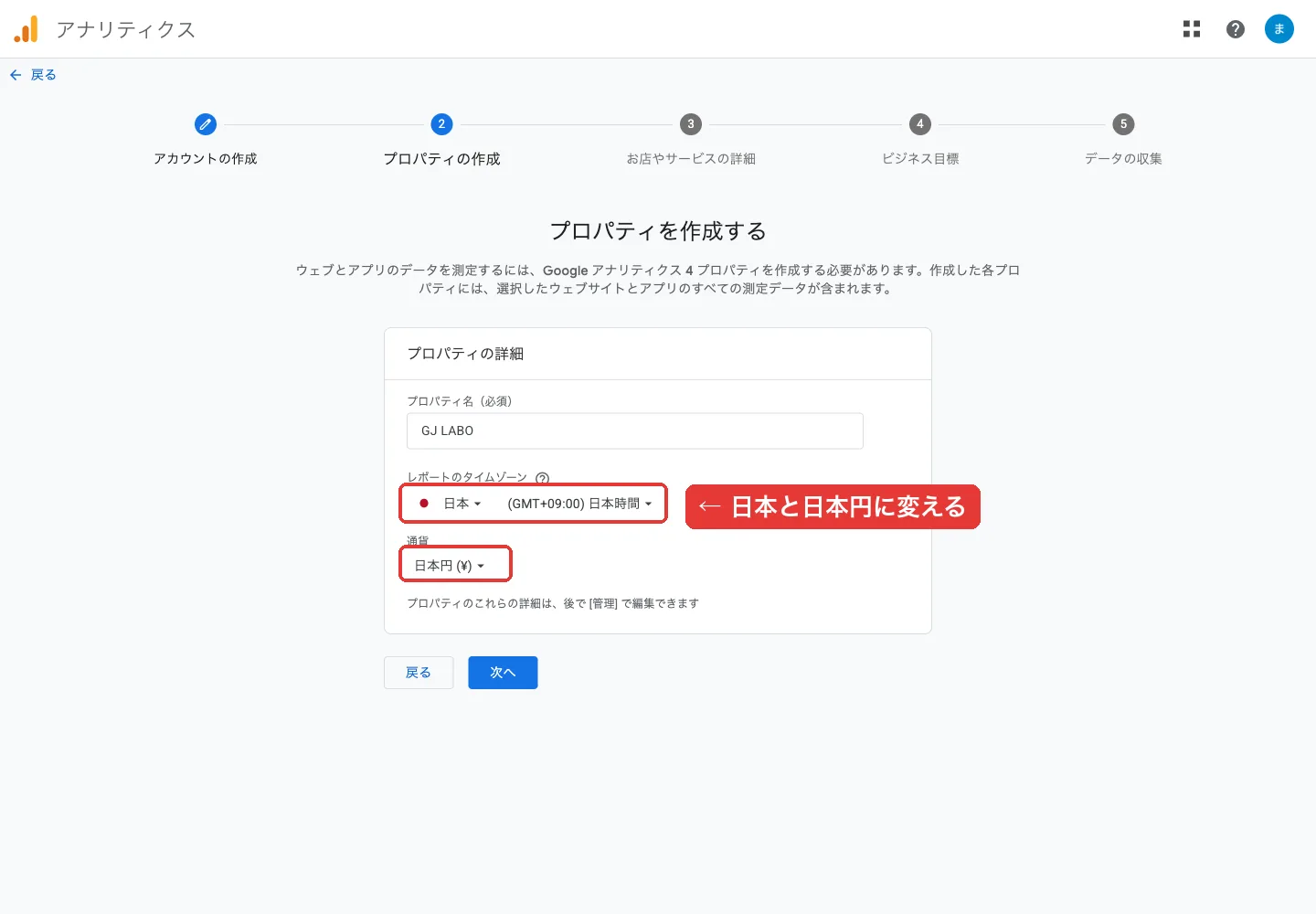Click the step 5 circle for データの収集
This screenshot has width=1316, height=914.
pos(1123,124)
